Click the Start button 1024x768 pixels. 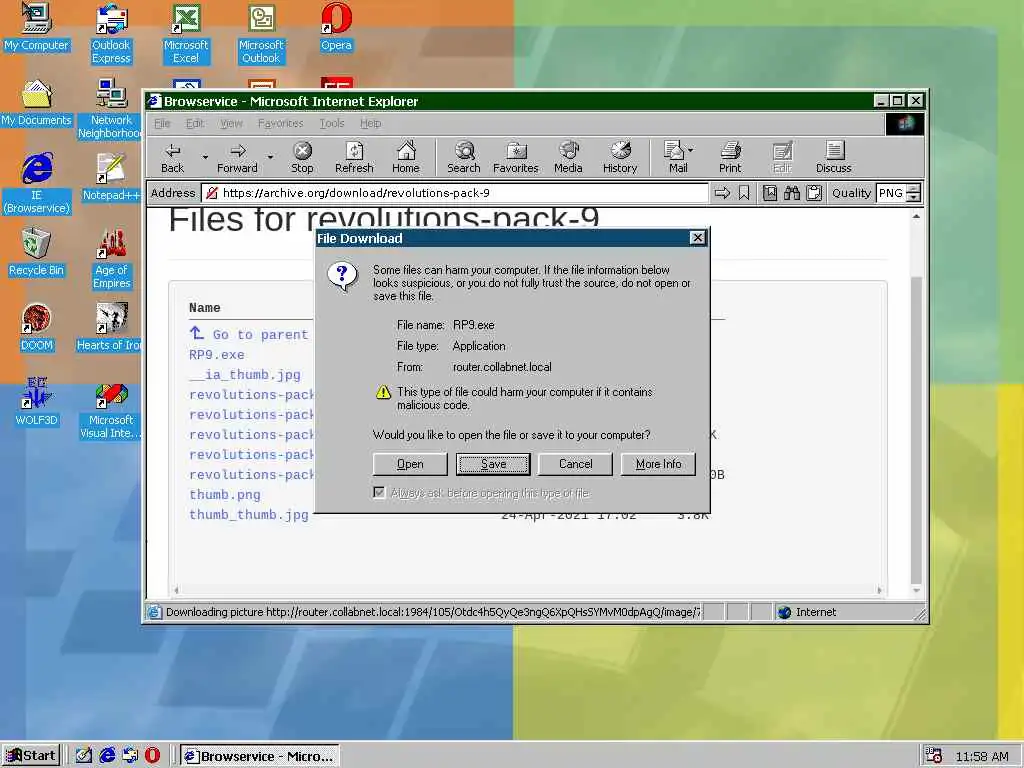(31, 756)
